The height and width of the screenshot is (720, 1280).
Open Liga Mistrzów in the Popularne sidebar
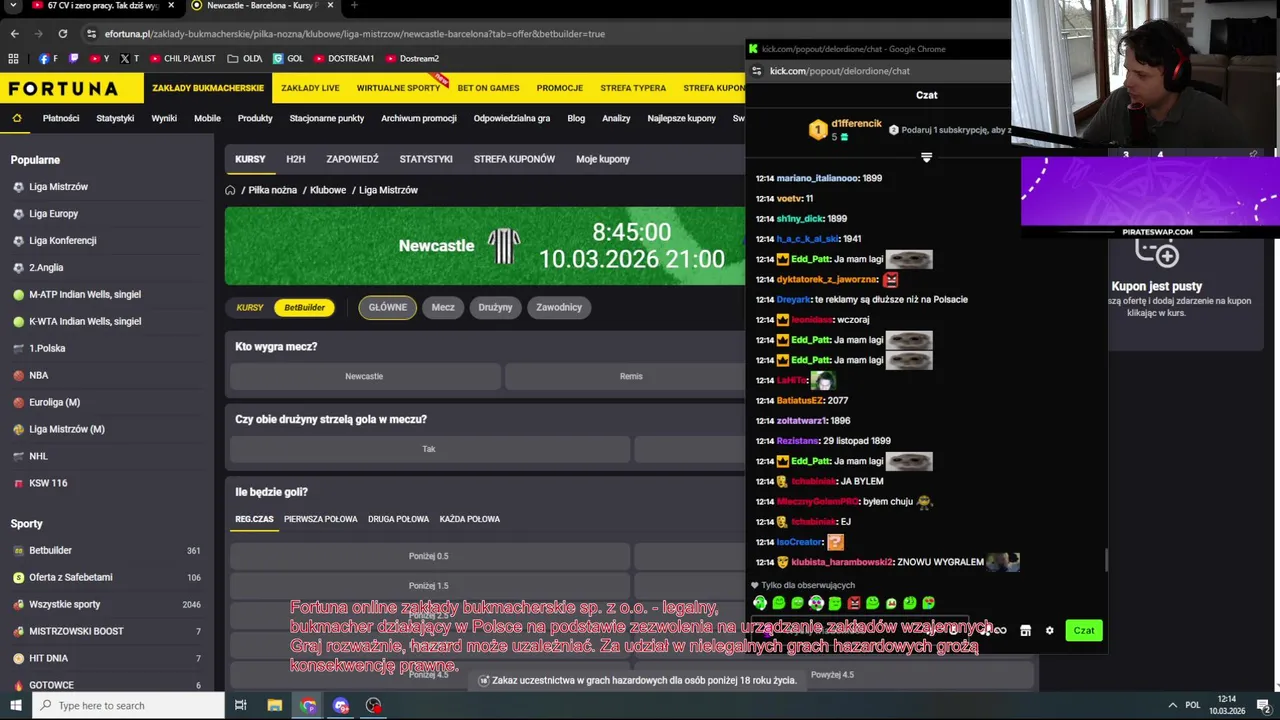(x=58, y=187)
